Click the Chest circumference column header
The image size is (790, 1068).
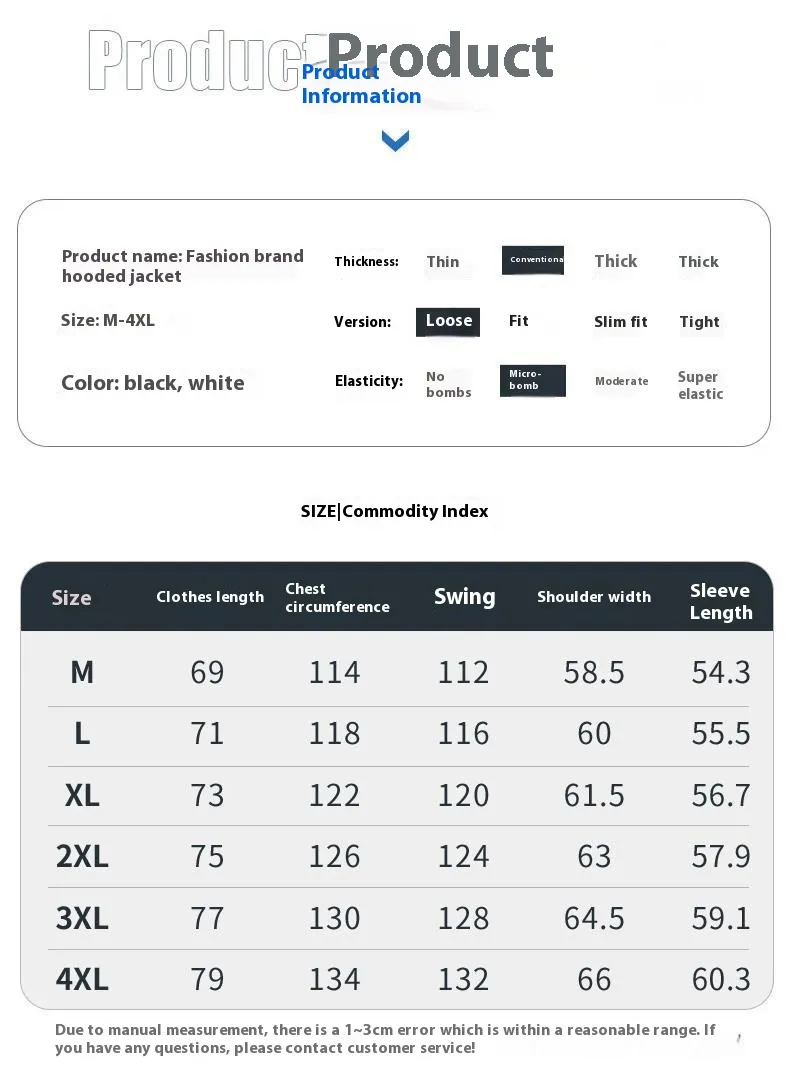tap(337, 598)
